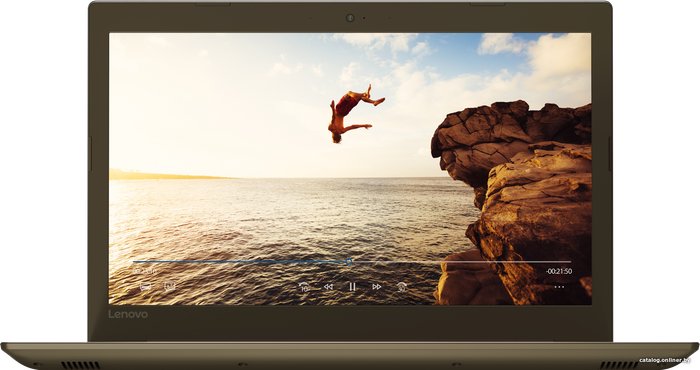
Task: Open the subtitles and audio icon
Action: coord(170,287)
